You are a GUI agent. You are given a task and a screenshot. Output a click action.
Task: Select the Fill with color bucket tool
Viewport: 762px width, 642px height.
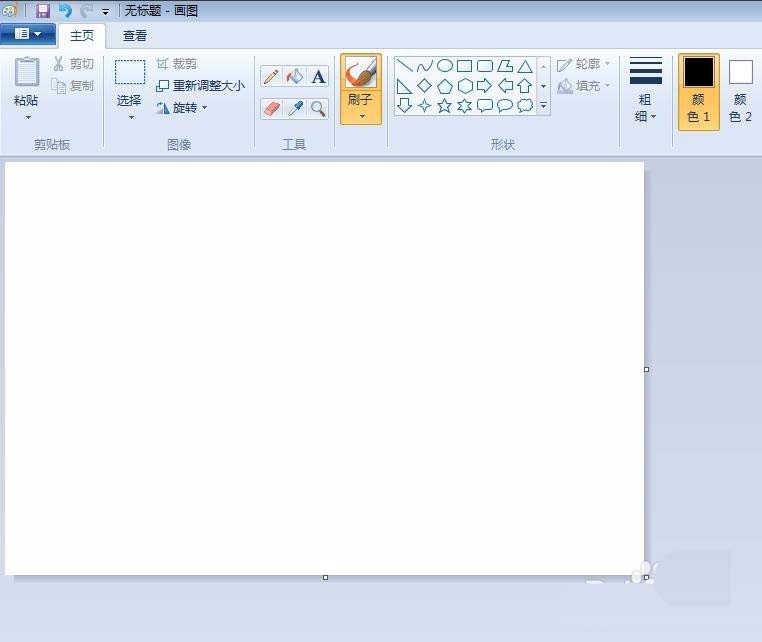pyautogui.click(x=294, y=76)
